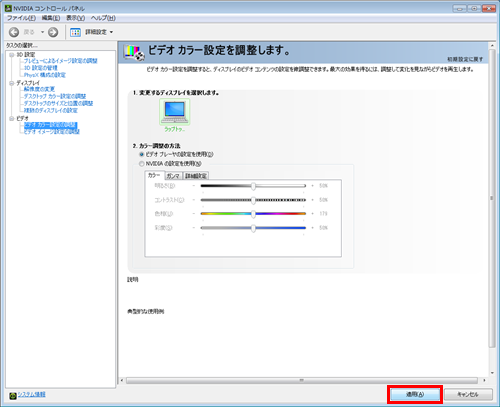Click the Back arrow navigation icon
The image size is (500, 407).
point(14,32)
